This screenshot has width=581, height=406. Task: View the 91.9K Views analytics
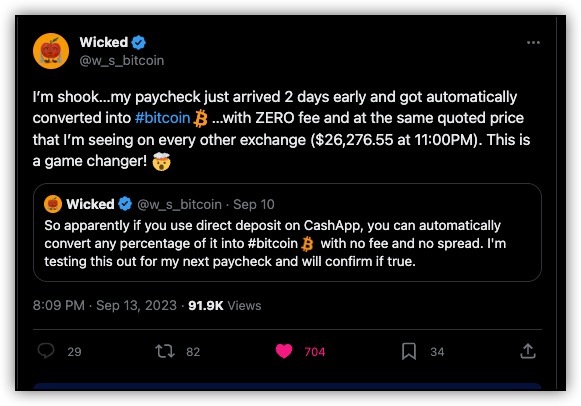[225, 305]
